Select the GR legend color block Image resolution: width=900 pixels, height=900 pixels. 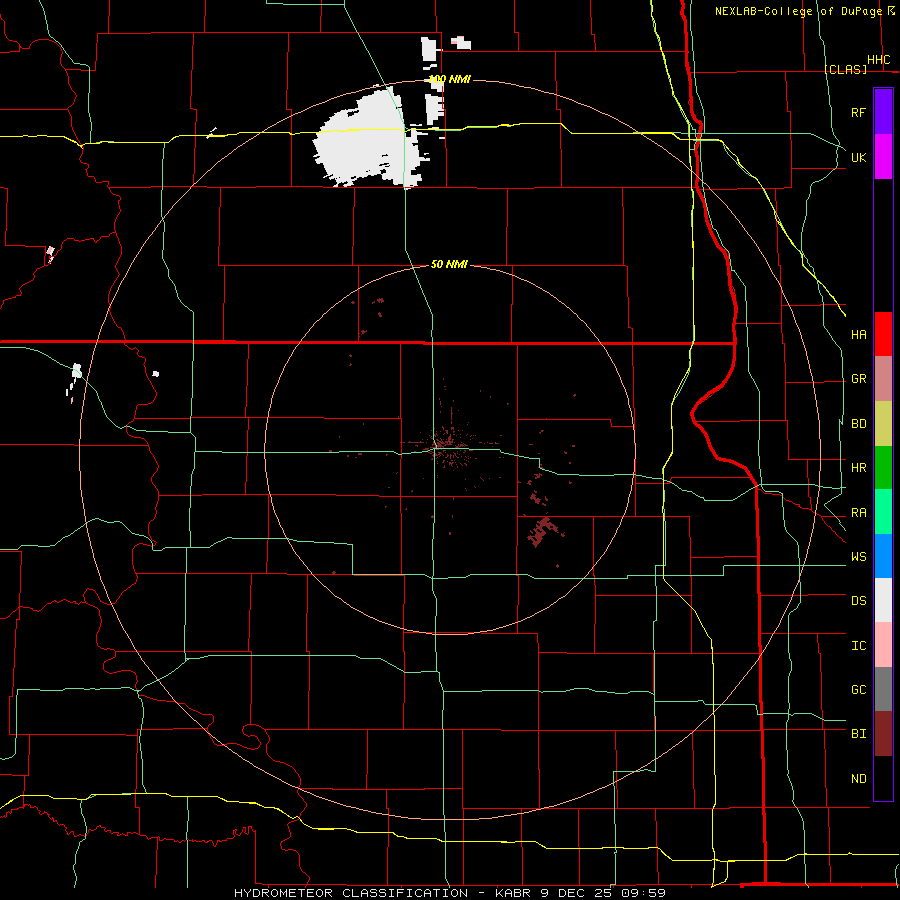point(883,379)
